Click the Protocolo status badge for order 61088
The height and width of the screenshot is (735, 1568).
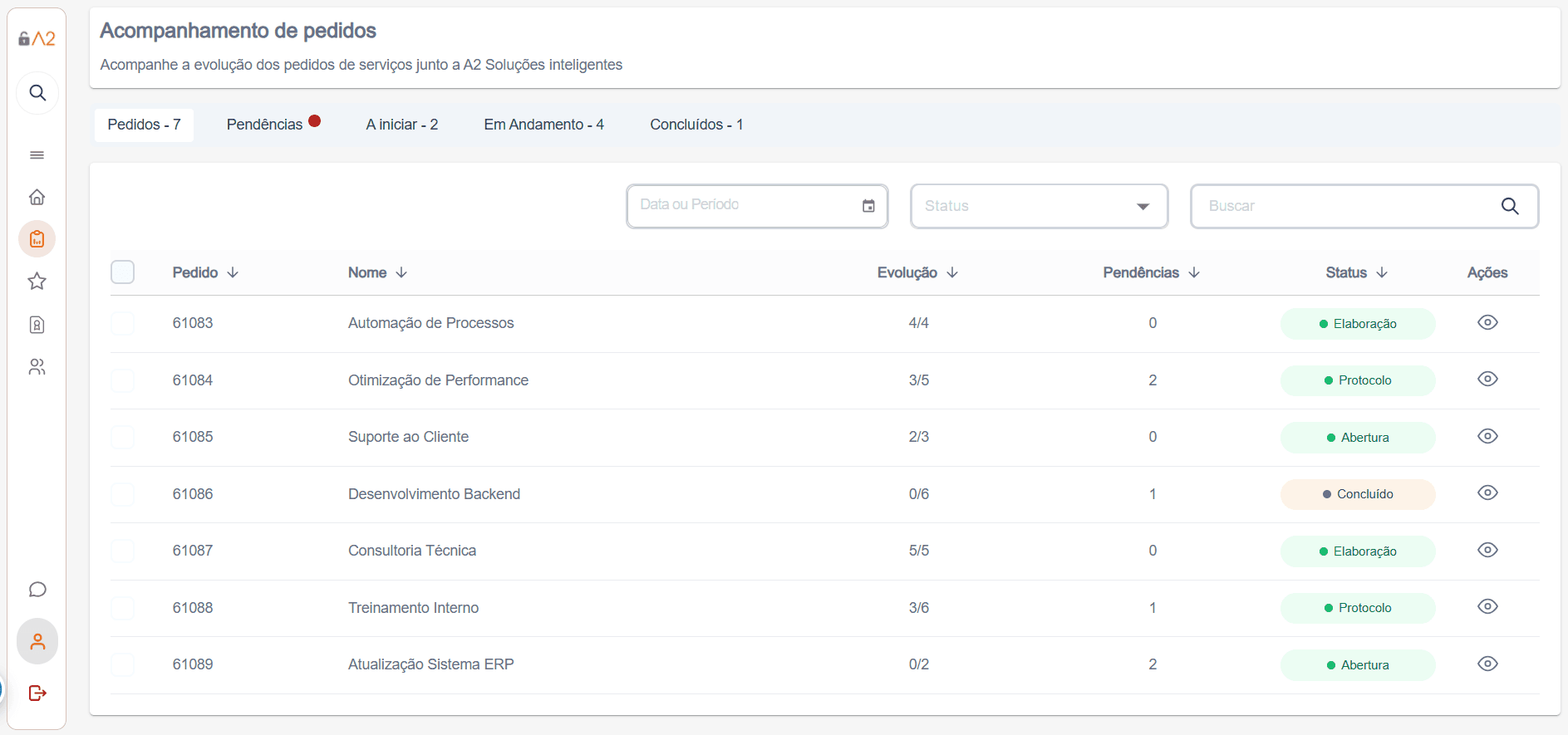[1357, 608]
